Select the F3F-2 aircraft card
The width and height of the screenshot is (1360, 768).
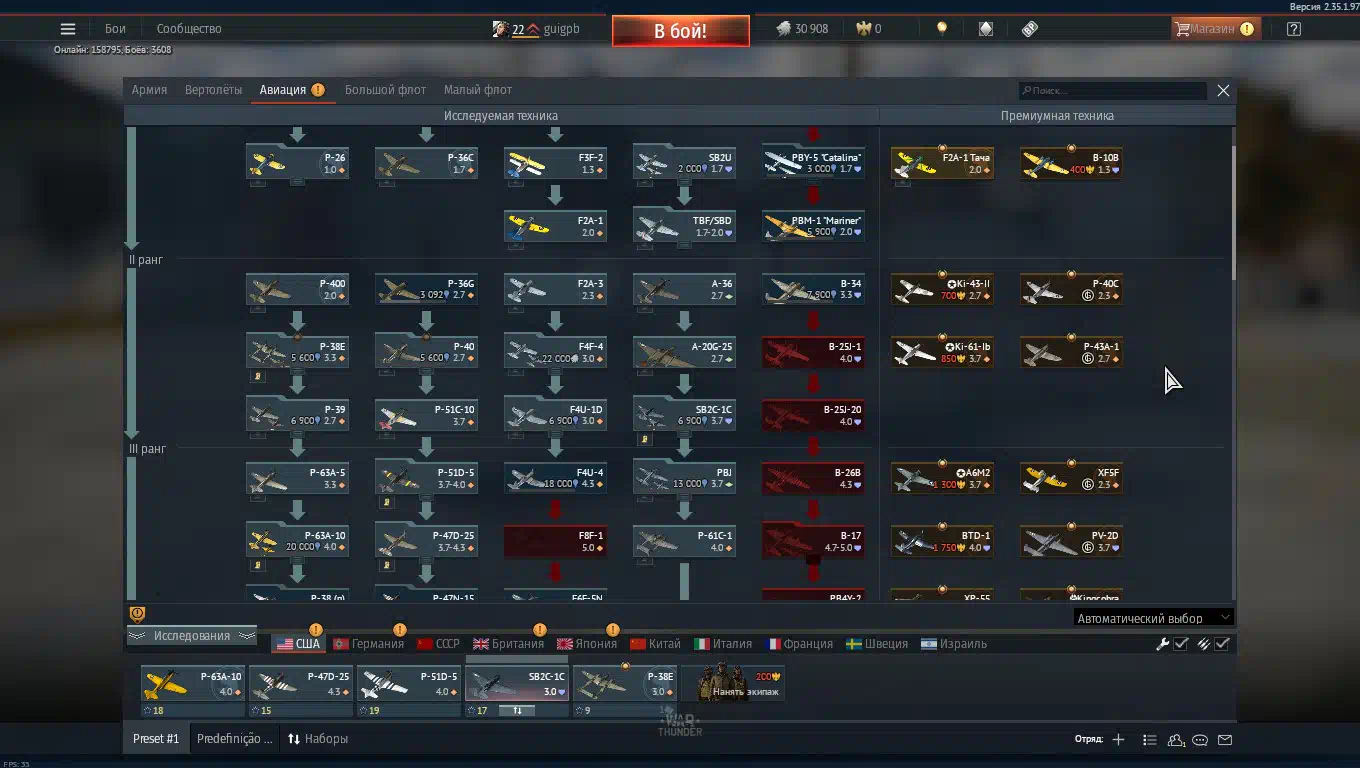pos(555,163)
